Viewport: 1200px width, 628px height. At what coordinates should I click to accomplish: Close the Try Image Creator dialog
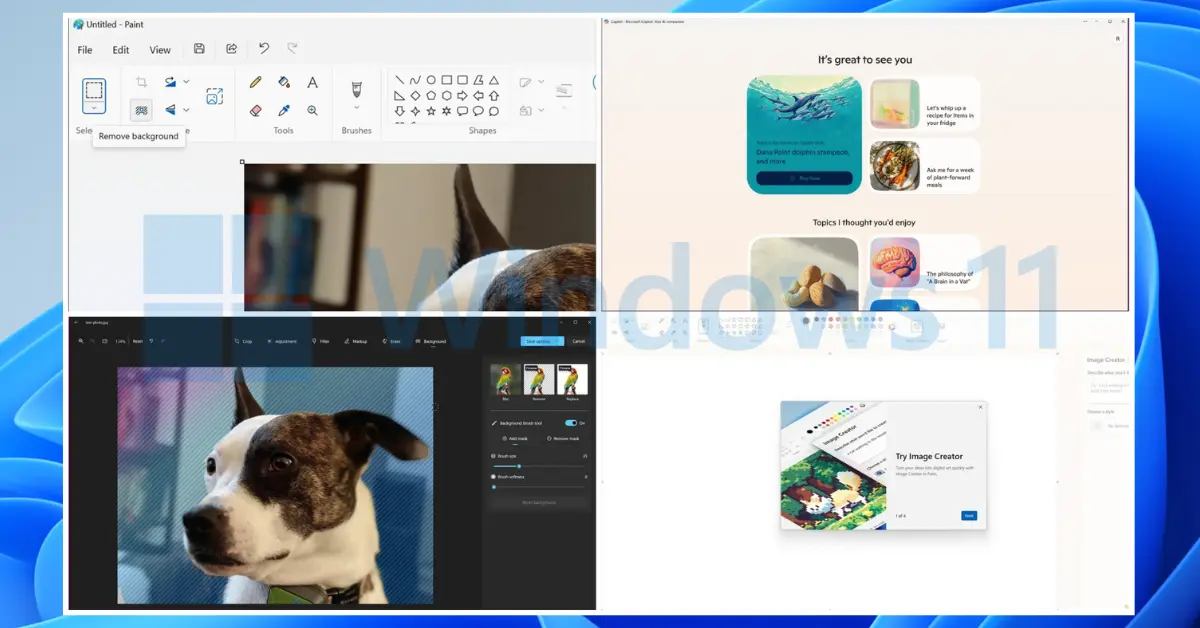pyautogui.click(x=980, y=407)
